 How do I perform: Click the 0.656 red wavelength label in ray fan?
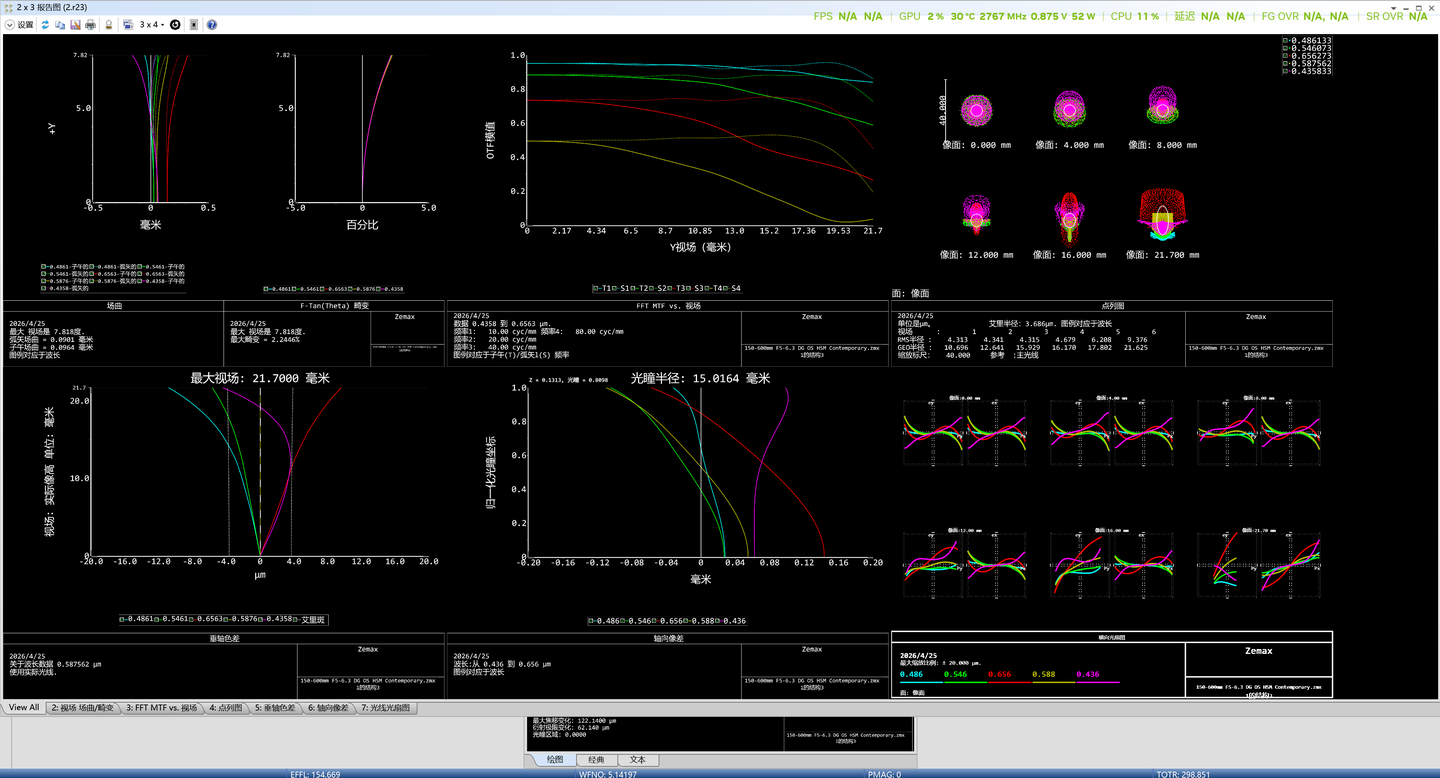[999, 675]
